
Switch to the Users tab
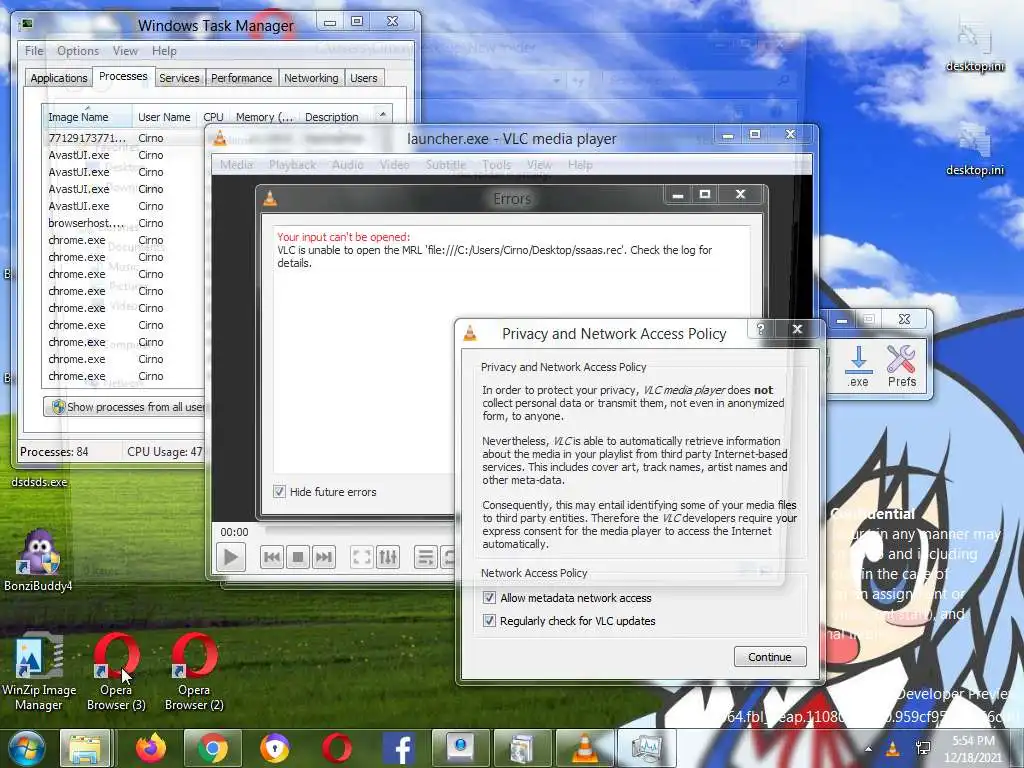(x=364, y=78)
